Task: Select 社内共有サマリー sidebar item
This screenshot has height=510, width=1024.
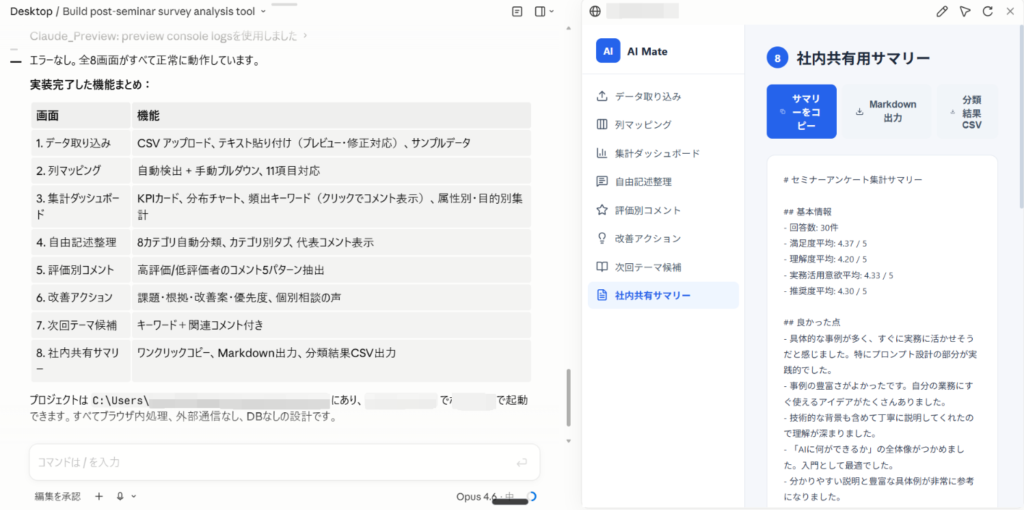Action: point(663,295)
